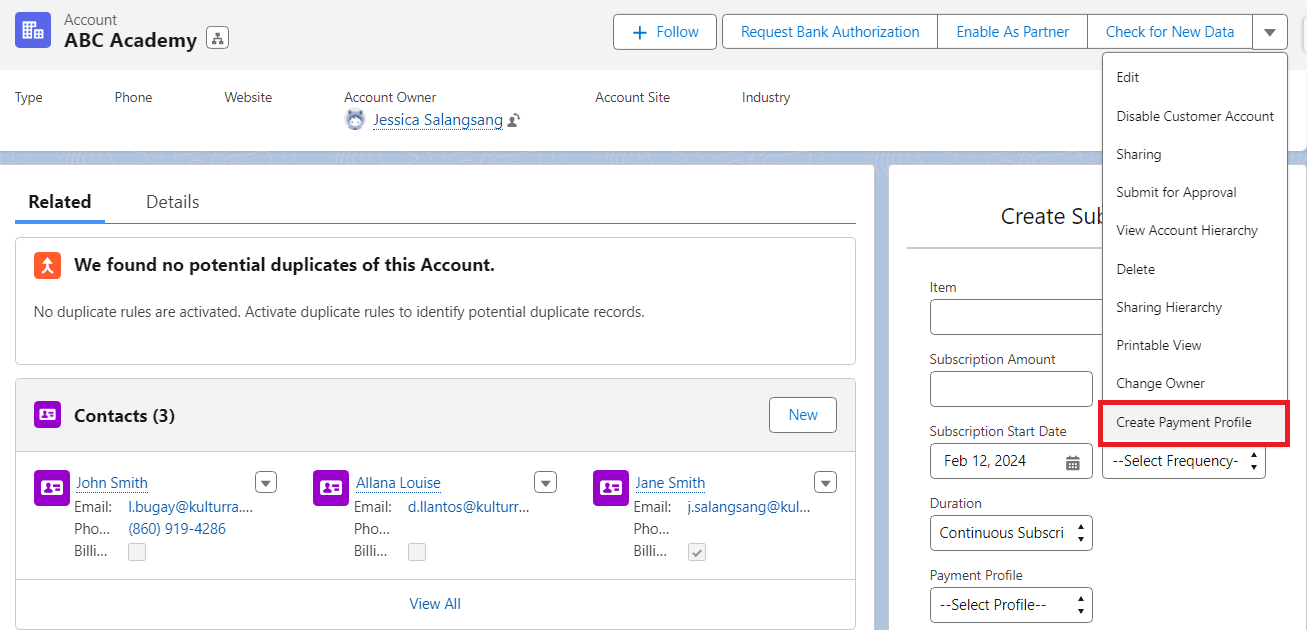Click the Subscription Amount input field

click(1010, 389)
